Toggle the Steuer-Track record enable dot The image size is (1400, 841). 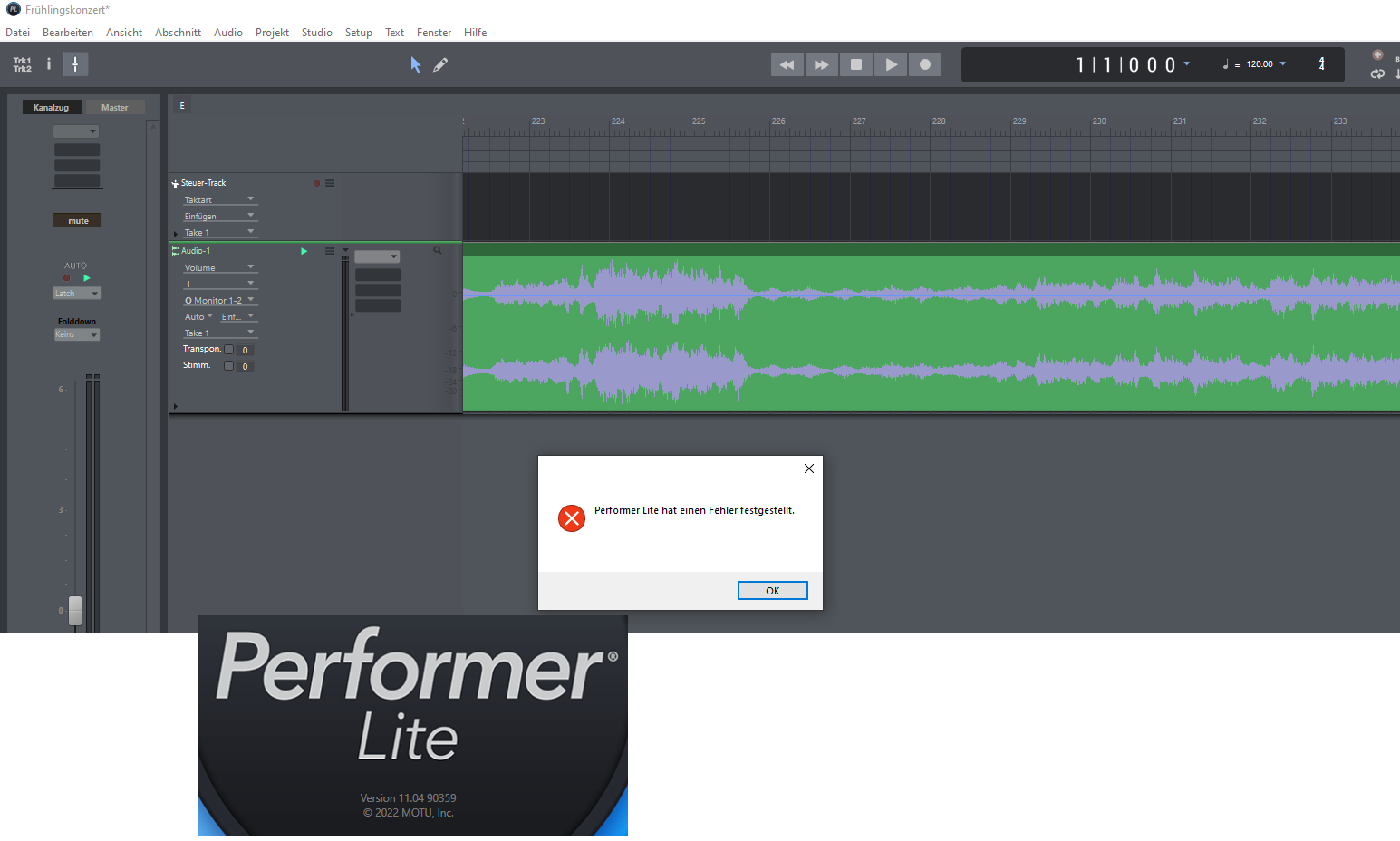click(317, 183)
